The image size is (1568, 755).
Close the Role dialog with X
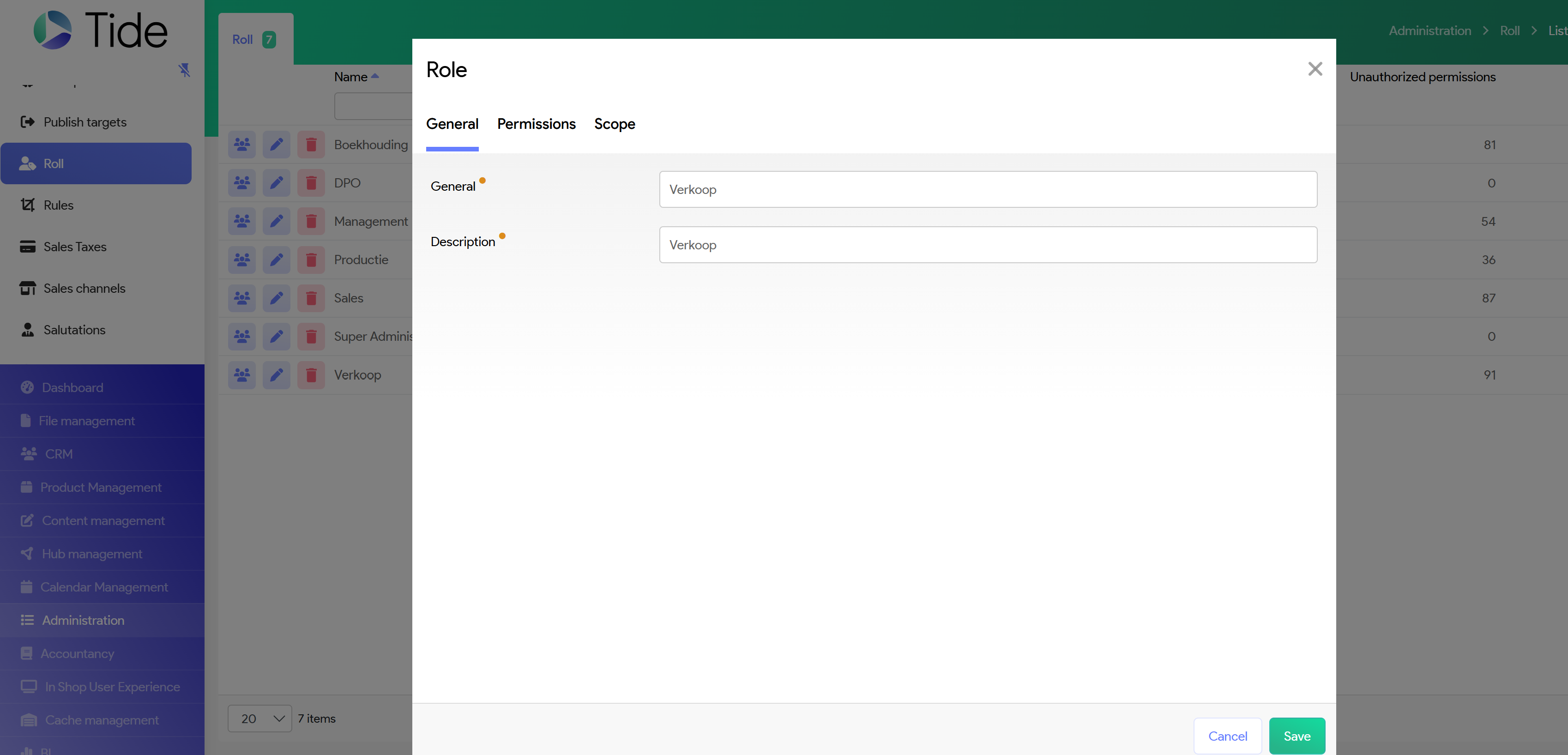[1315, 69]
